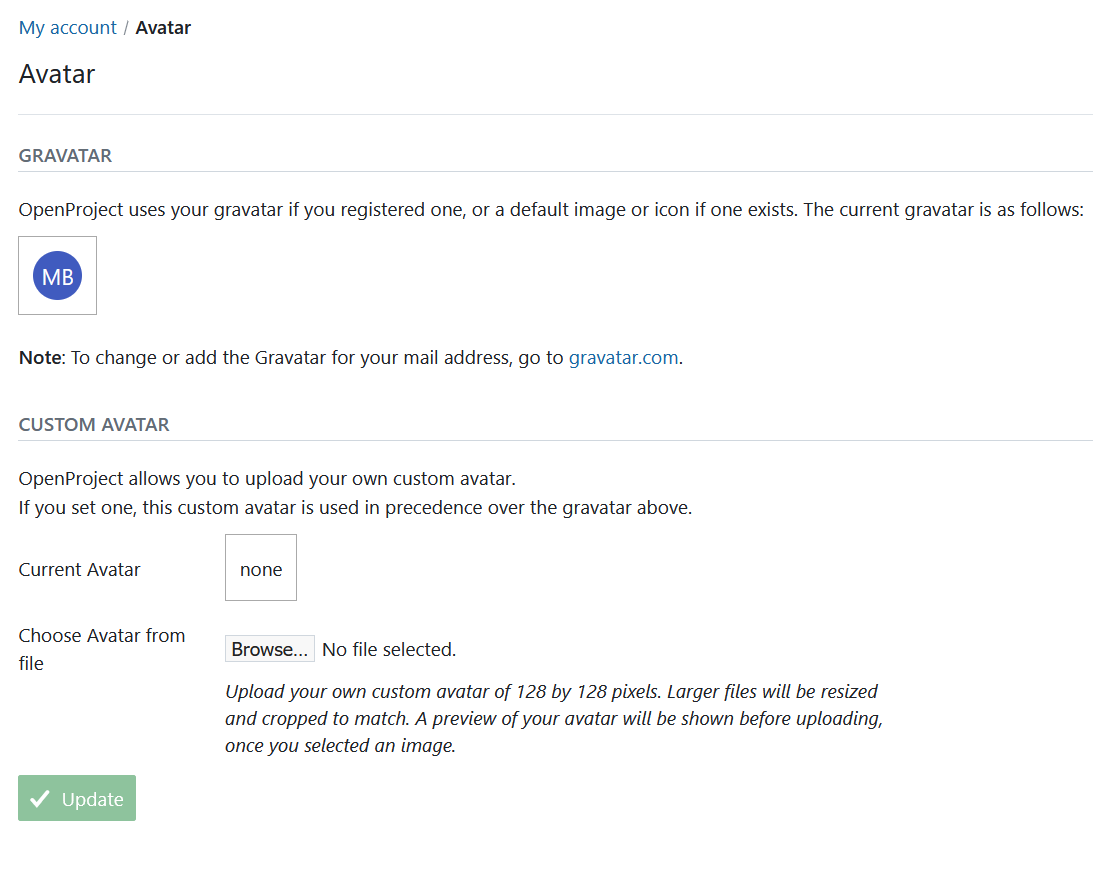Click the bold 'Note' text
Viewport: 1093px width, 877px height.
click(40, 357)
